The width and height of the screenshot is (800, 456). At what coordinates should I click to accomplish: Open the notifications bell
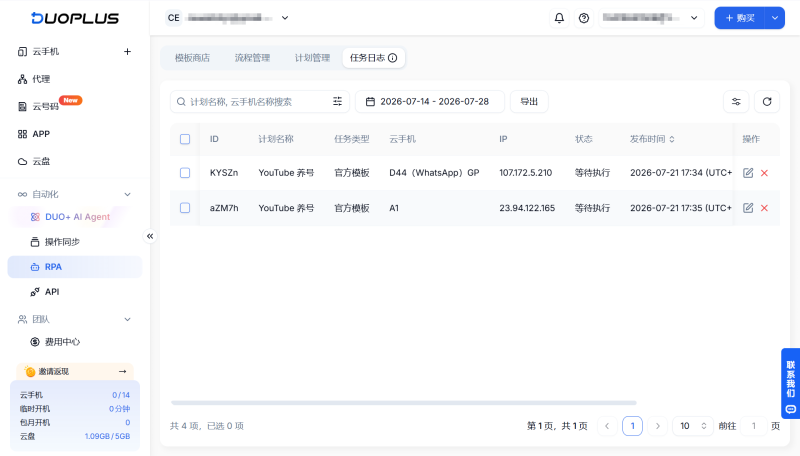559,18
